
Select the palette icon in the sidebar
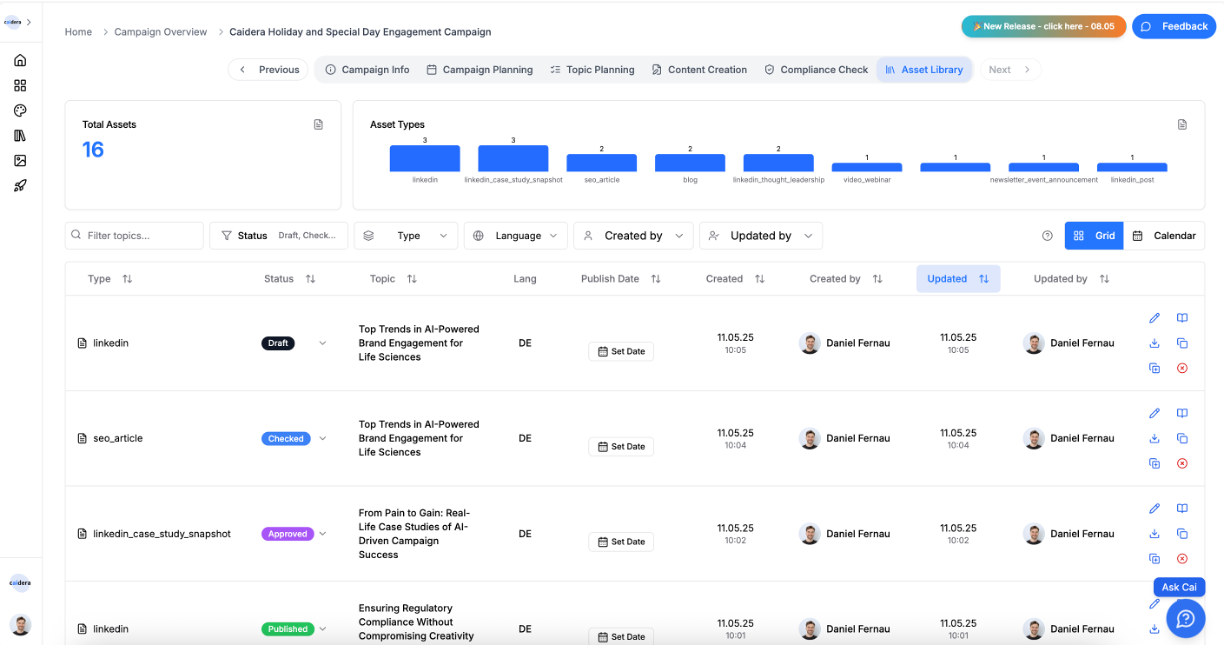20,110
